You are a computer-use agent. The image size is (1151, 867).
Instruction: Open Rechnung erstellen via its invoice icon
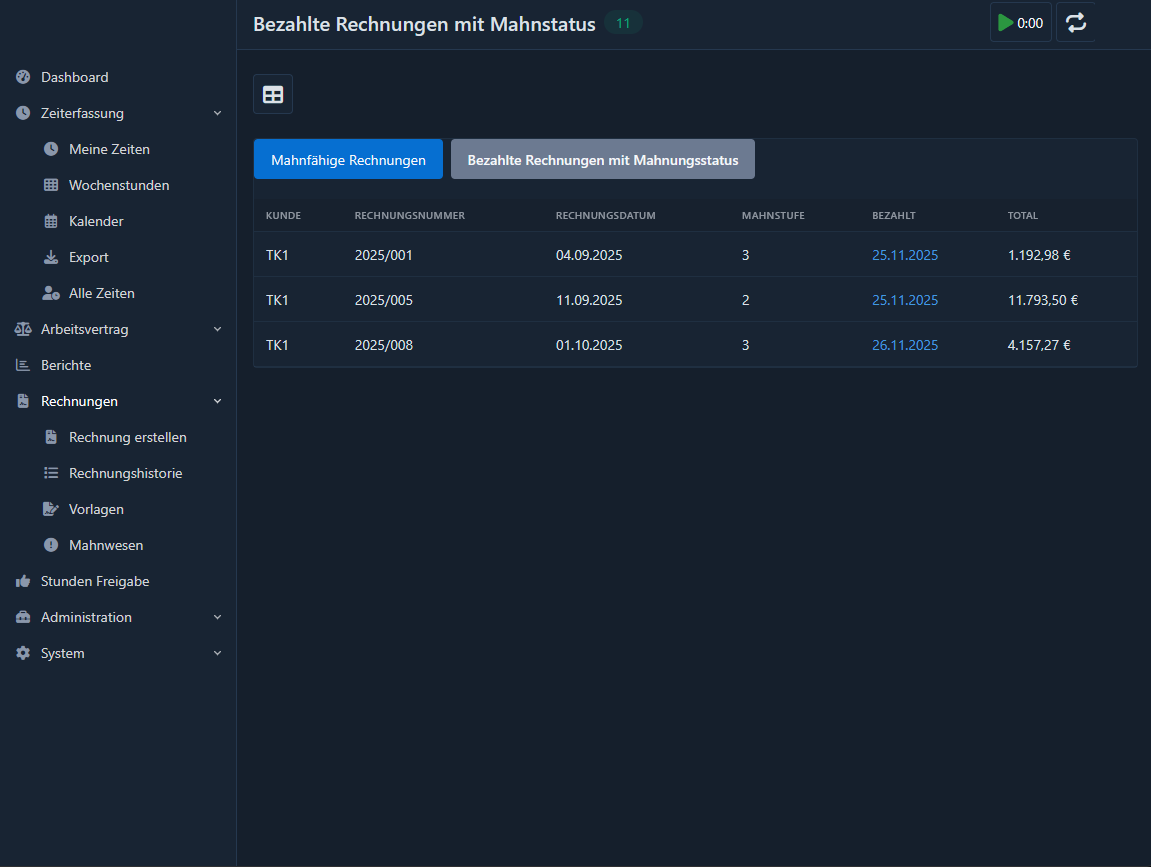[x=50, y=437]
